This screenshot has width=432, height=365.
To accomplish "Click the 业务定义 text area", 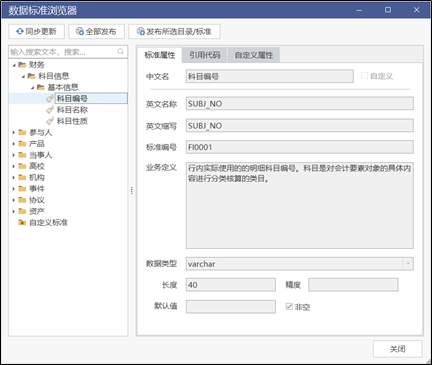I will coord(300,205).
